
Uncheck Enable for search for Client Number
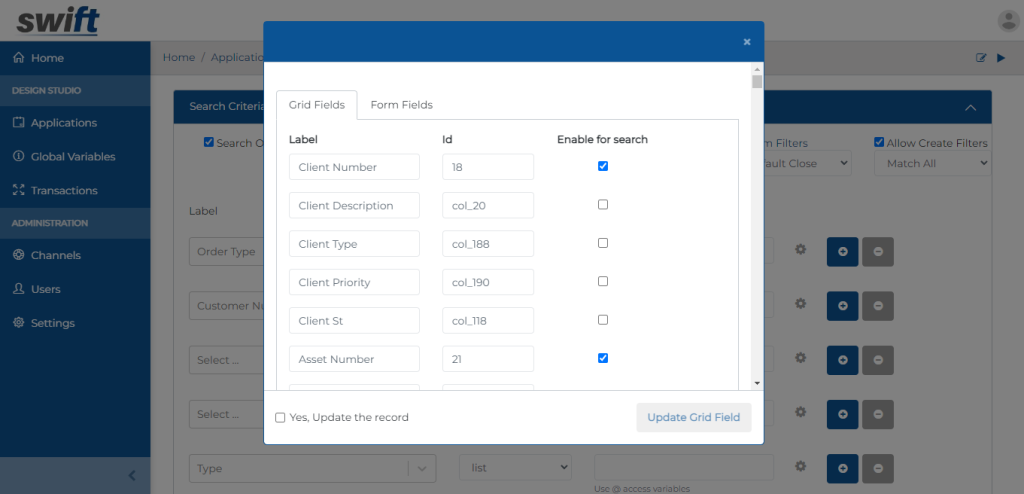point(603,166)
